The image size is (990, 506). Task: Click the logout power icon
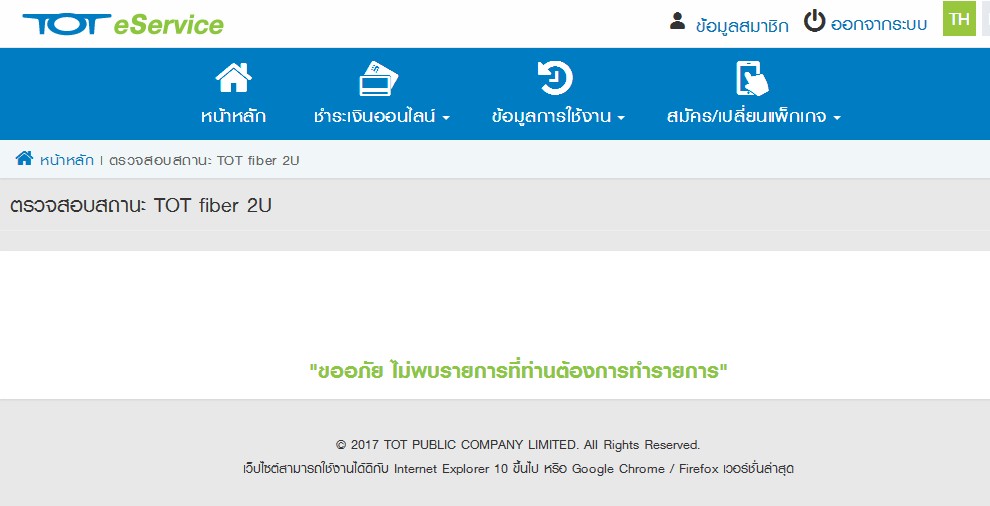[814, 21]
